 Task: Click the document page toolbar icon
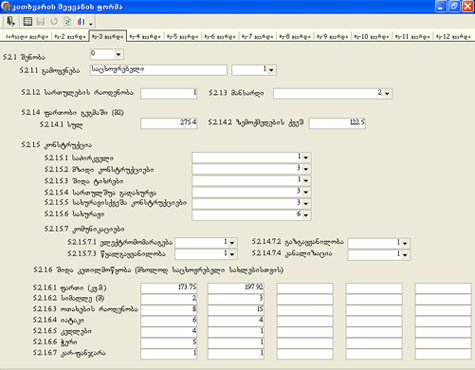point(67,22)
